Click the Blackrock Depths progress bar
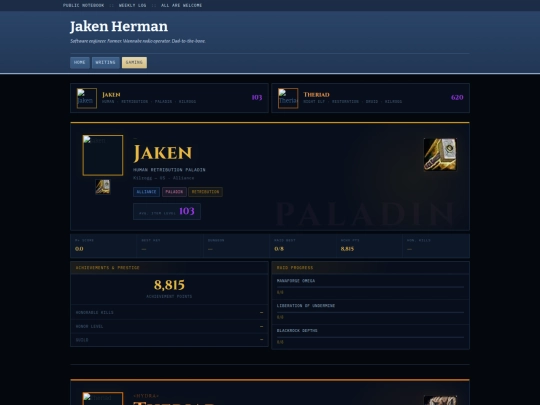 pos(370,337)
